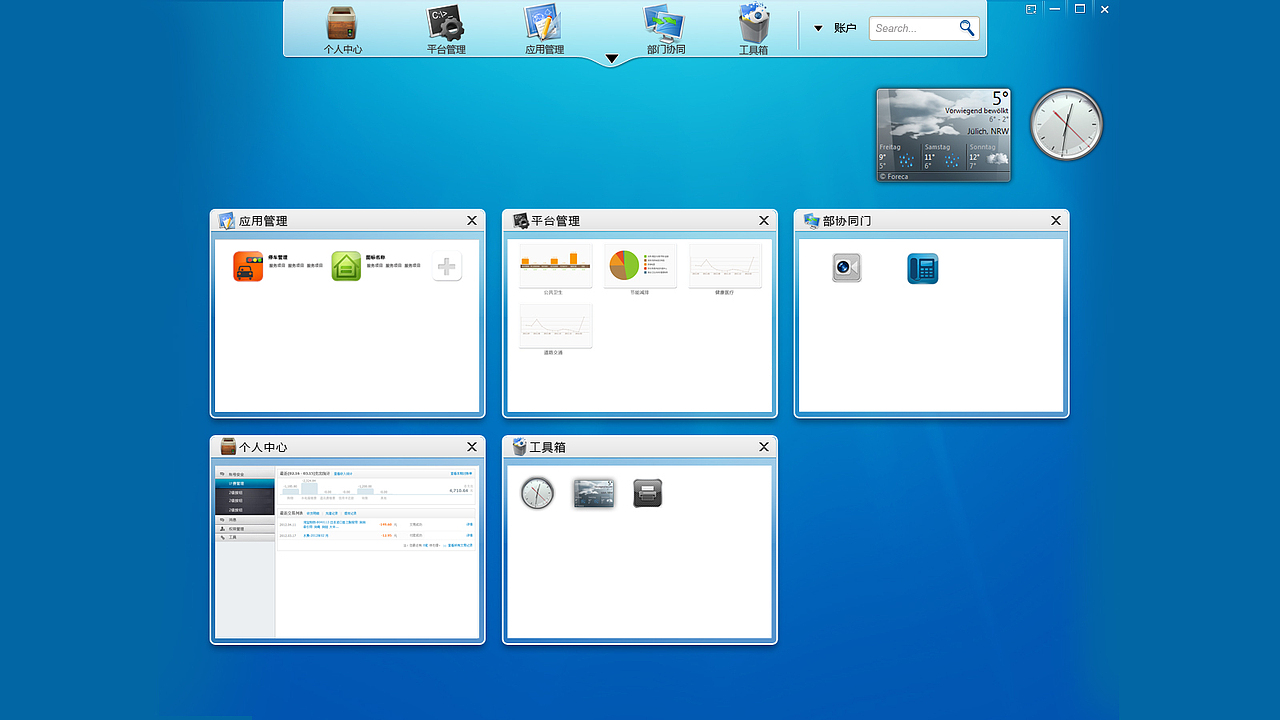Open the printer icon in 工具箱
Viewport: 1280px width, 720px height.
point(647,493)
